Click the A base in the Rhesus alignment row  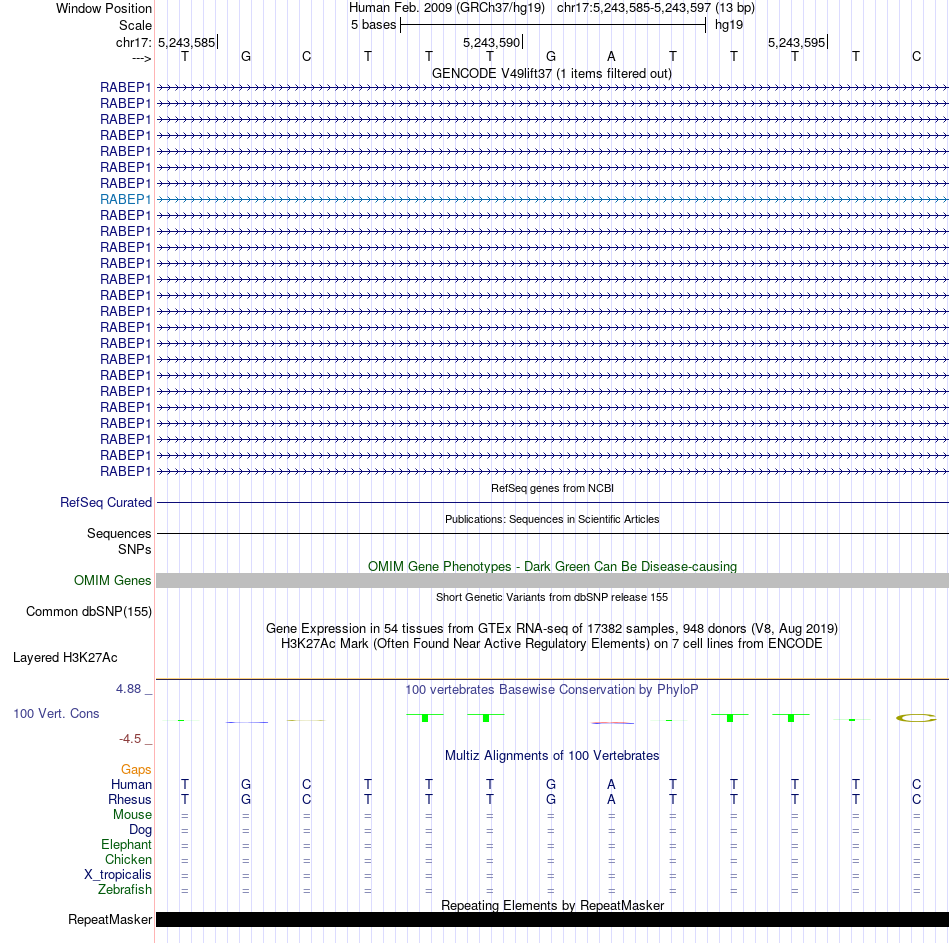click(x=611, y=800)
